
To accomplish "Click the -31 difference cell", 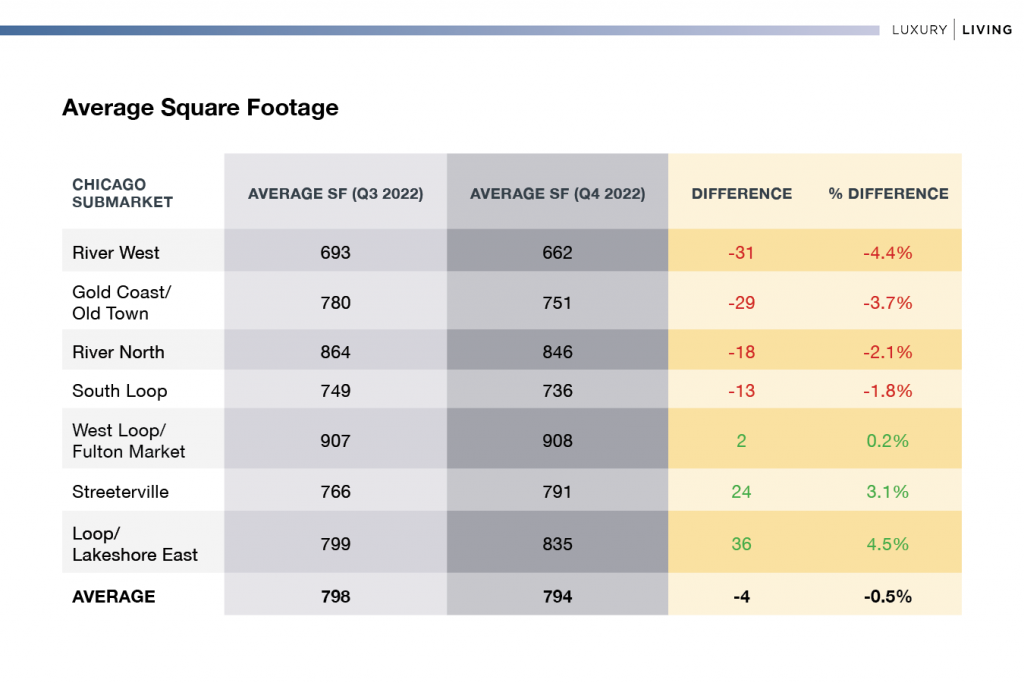I will (x=741, y=253).
